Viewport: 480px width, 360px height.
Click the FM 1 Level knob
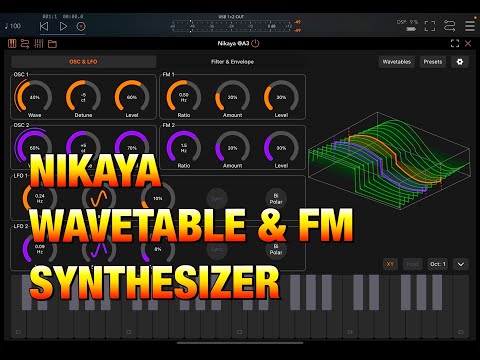pyautogui.click(x=281, y=97)
